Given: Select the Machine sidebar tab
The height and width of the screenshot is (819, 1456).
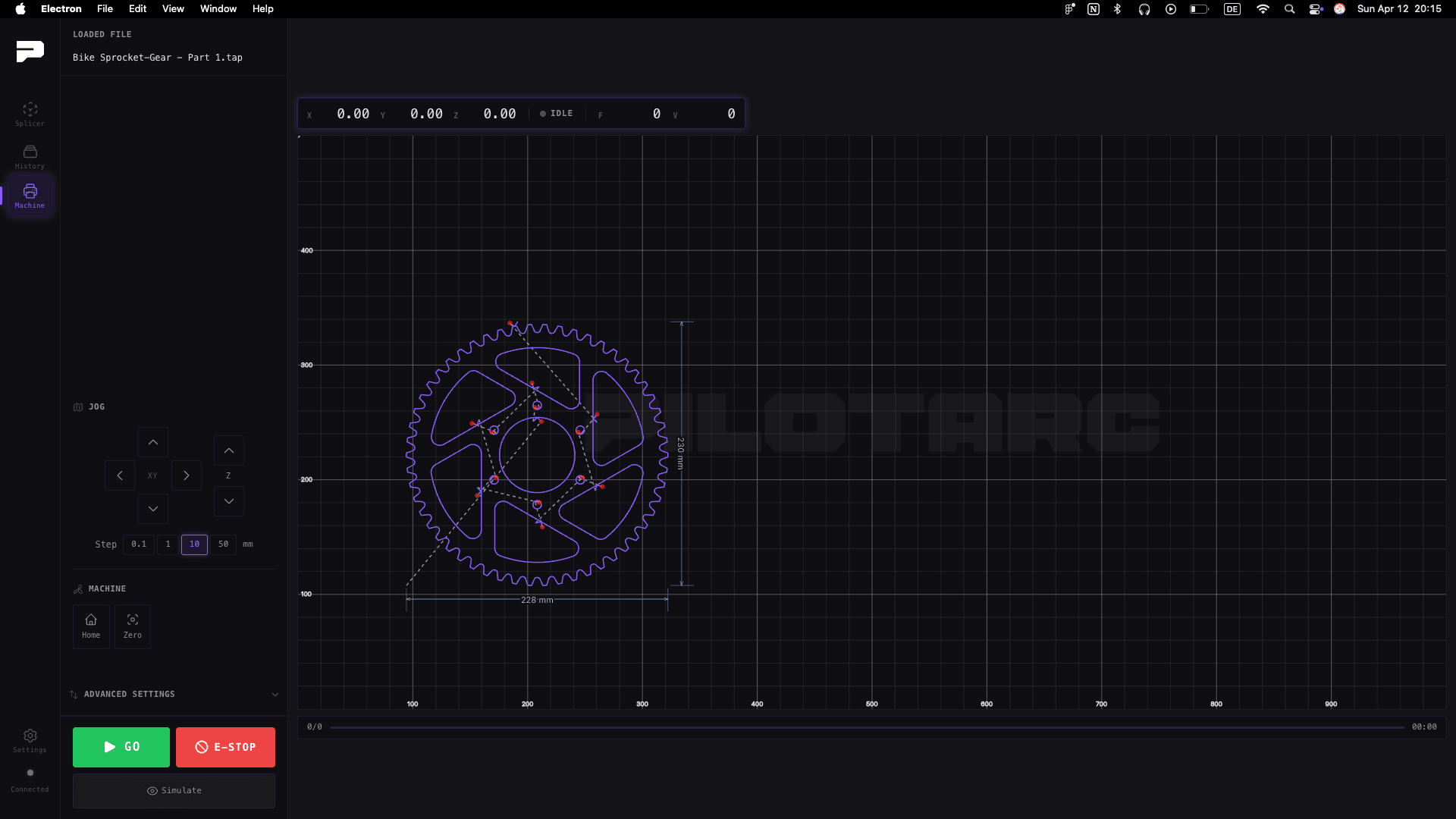Looking at the screenshot, I should tap(30, 196).
